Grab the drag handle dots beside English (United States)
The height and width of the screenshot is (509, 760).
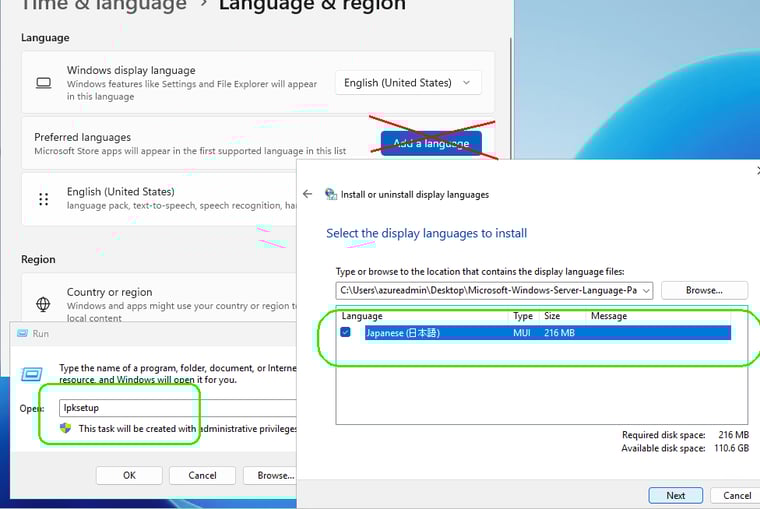(x=44, y=199)
